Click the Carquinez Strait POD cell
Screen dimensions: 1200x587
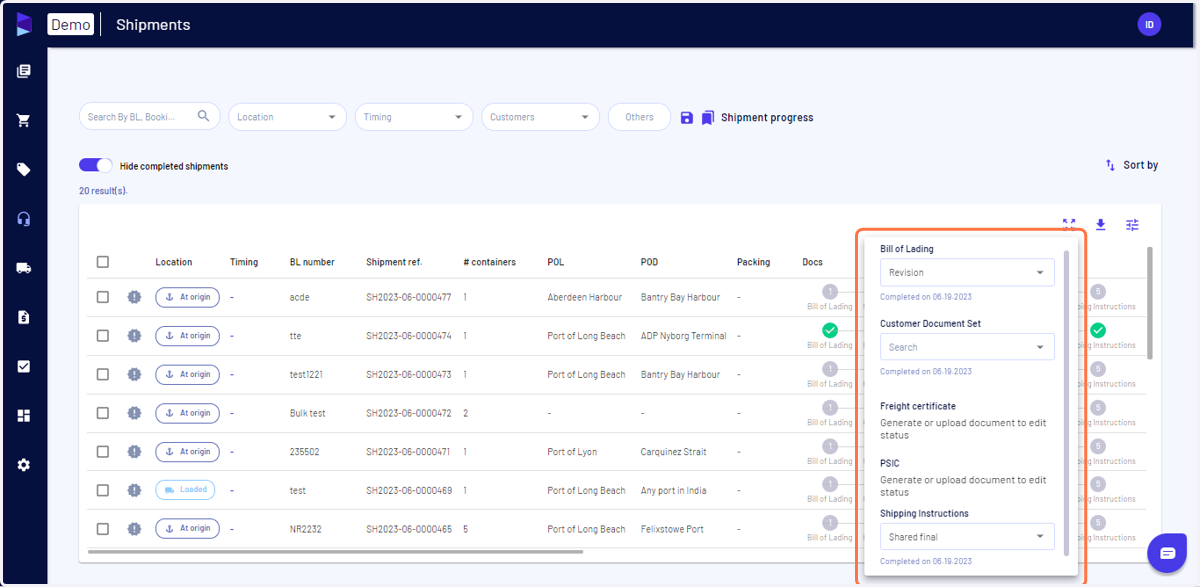673,452
